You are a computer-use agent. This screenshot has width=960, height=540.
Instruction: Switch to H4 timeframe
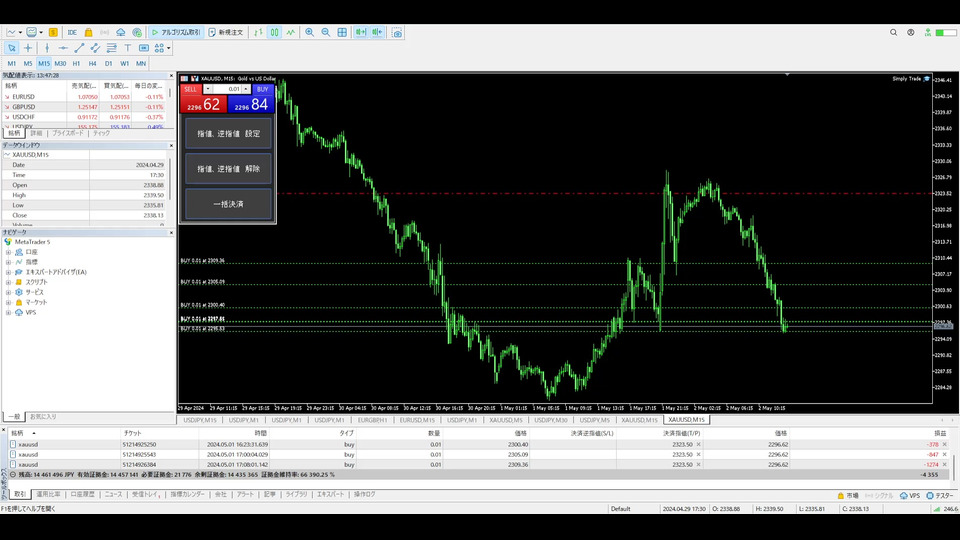click(92, 63)
